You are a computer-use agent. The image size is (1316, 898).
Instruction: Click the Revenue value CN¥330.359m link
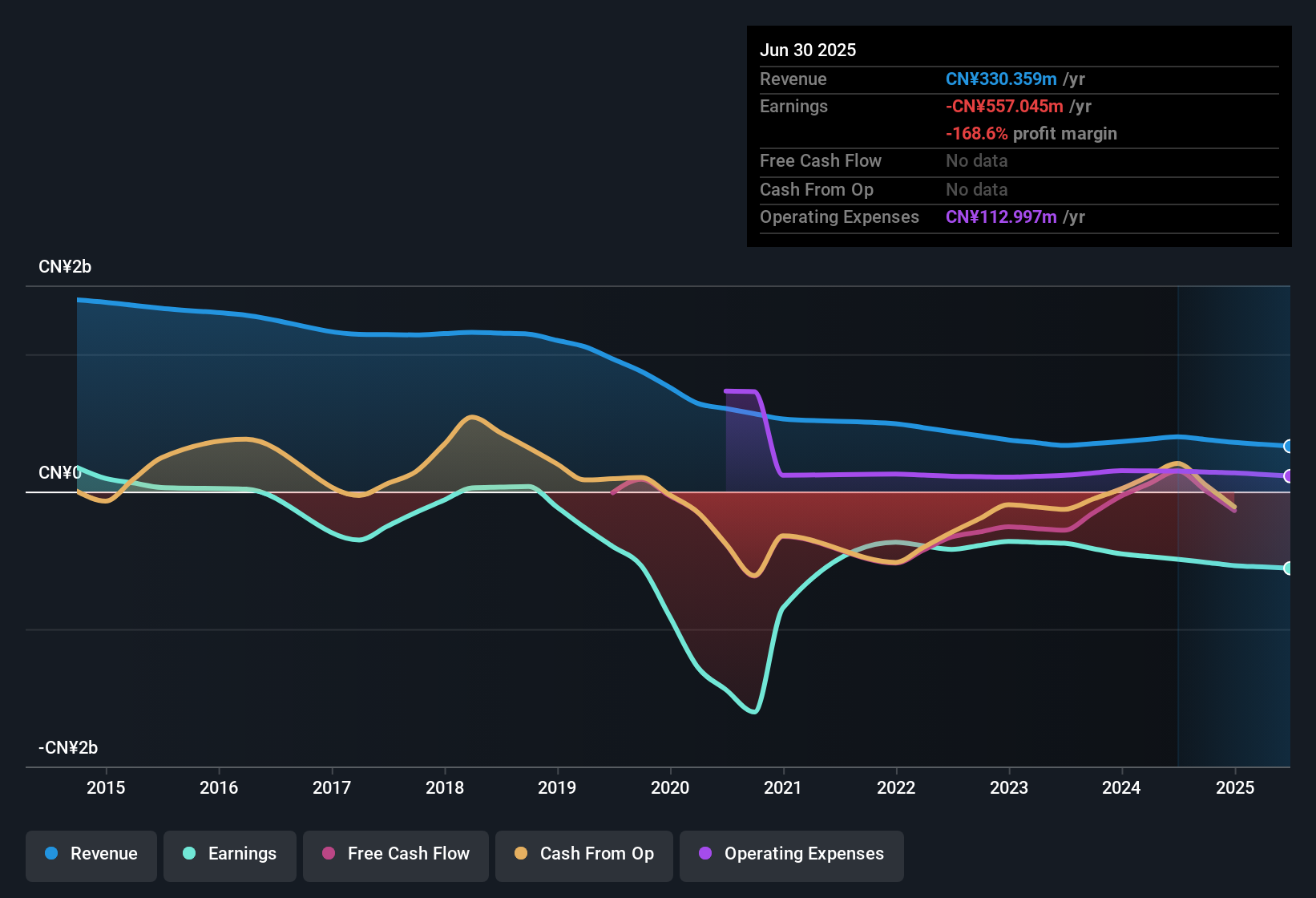1000,79
